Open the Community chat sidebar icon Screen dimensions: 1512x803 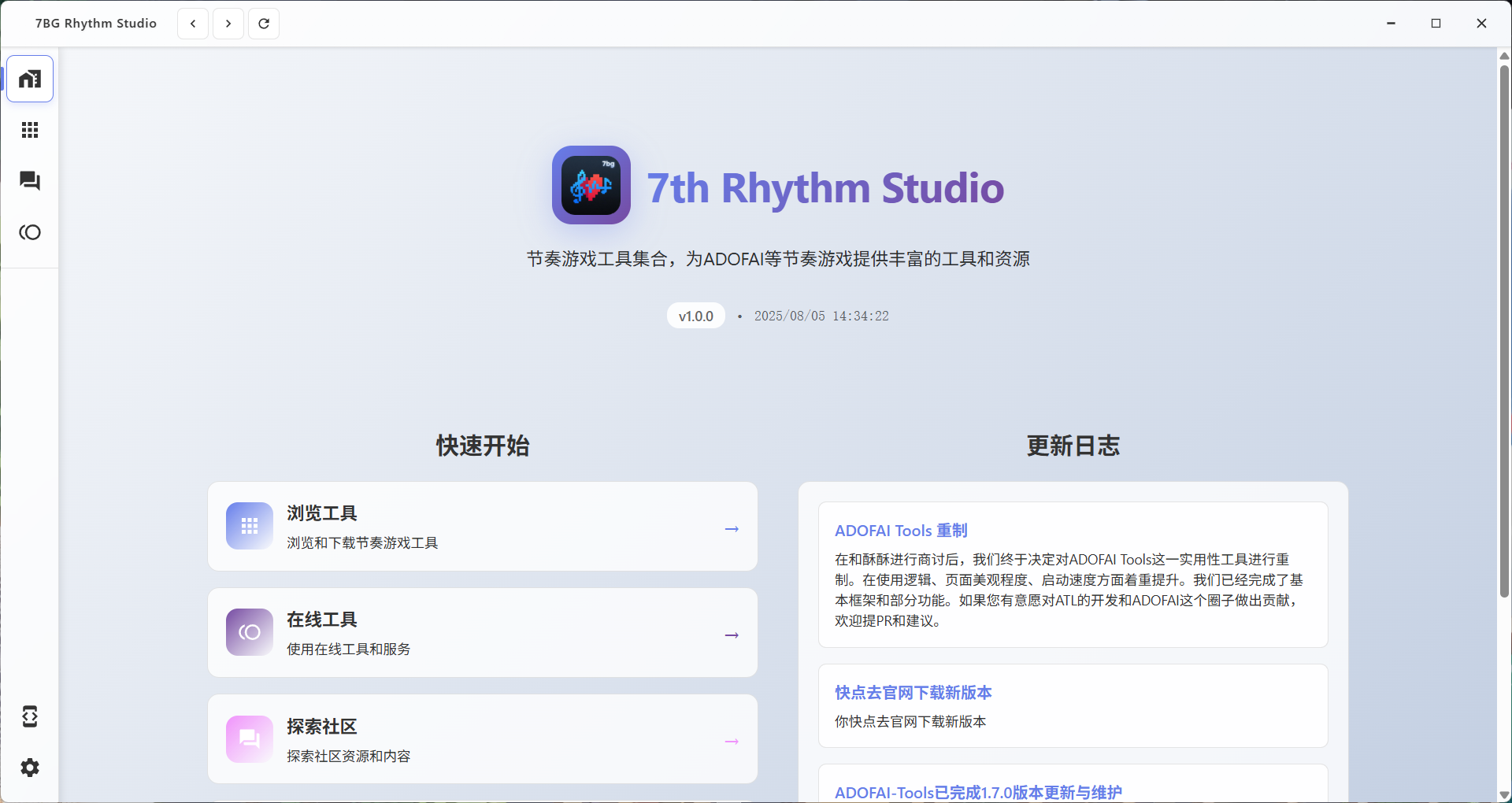tap(30, 181)
